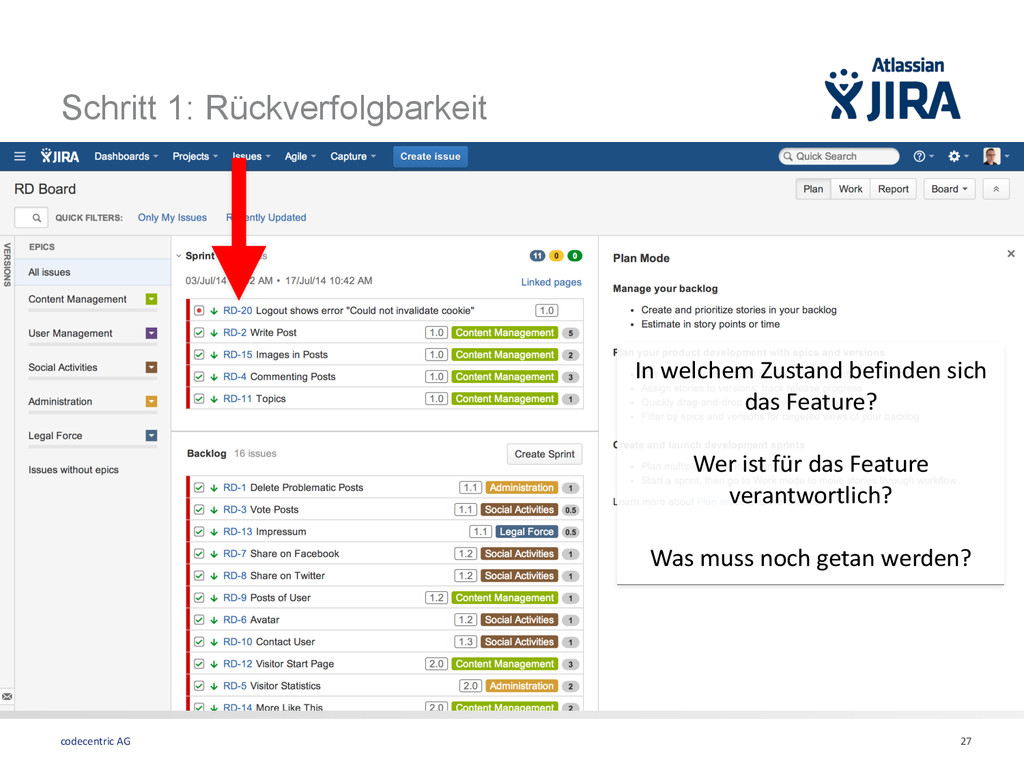
Task: Switch to Report mode tab
Action: [893, 189]
